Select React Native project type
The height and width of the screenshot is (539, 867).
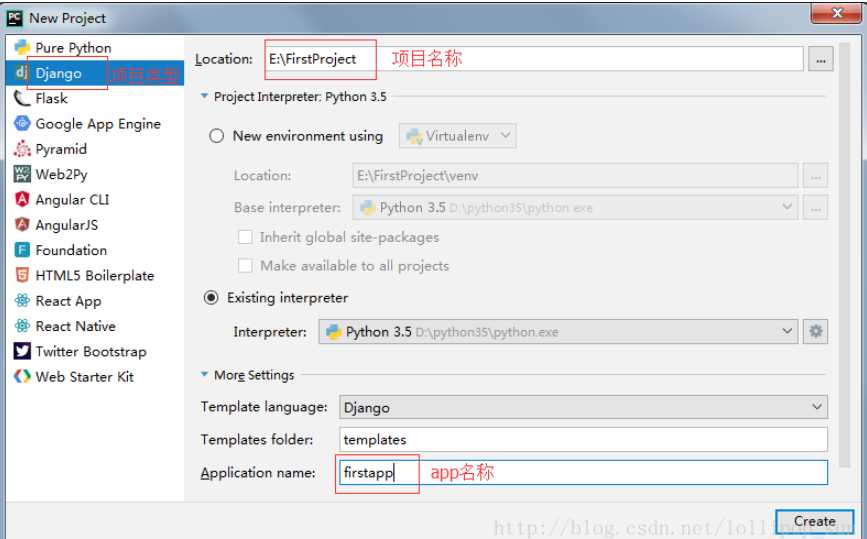point(95,326)
